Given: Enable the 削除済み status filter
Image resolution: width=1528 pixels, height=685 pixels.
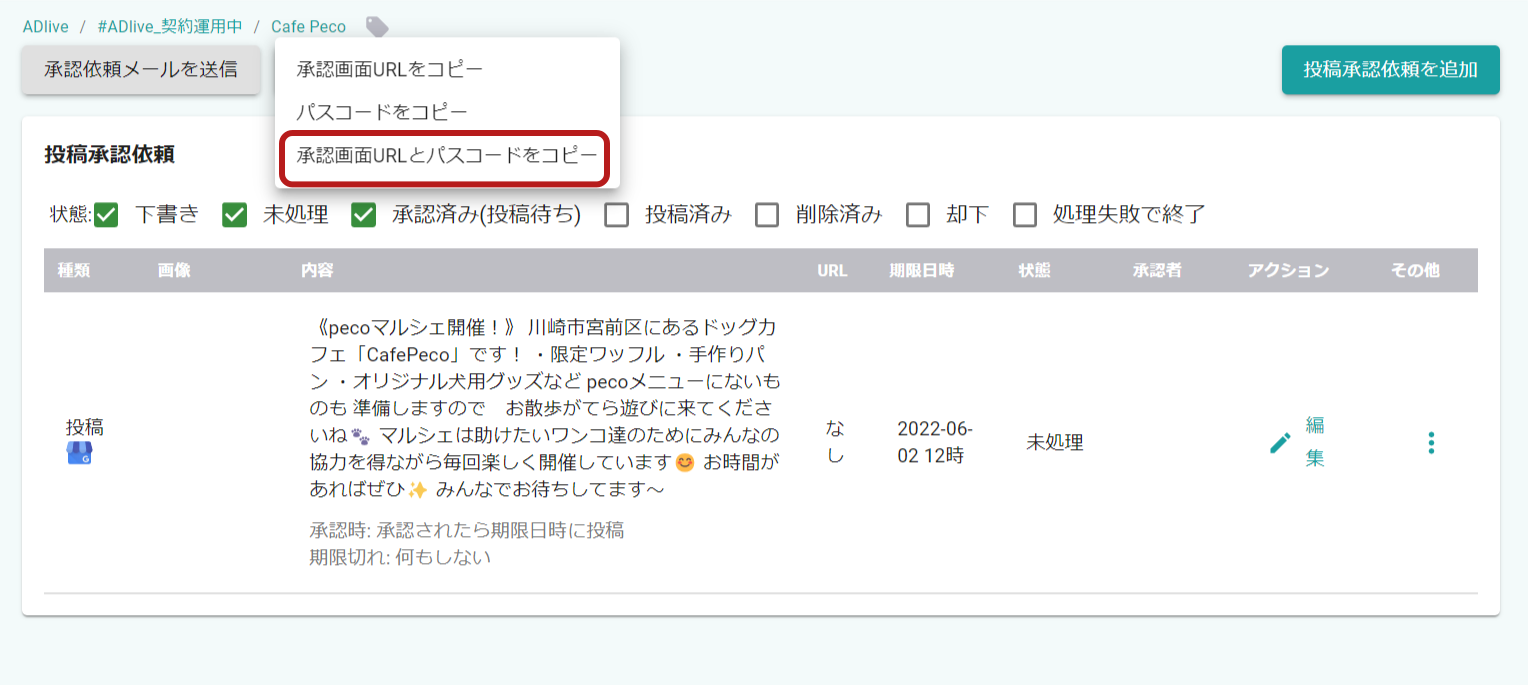Looking at the screenshot, I should (767, 215).
